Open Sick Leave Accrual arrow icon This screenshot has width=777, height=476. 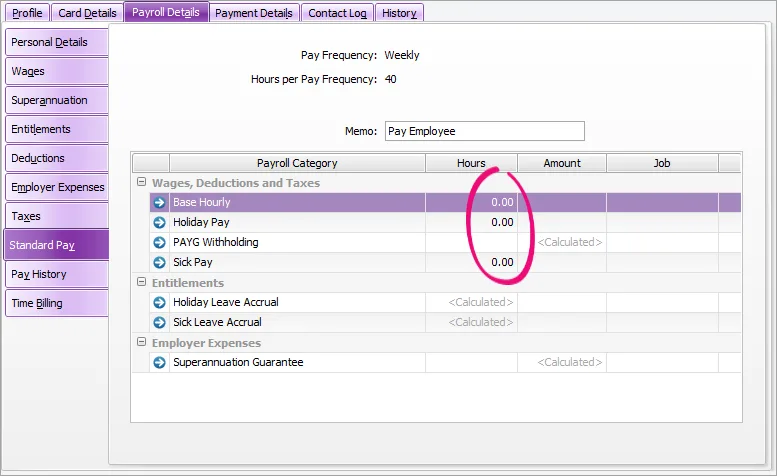point(159,322)
